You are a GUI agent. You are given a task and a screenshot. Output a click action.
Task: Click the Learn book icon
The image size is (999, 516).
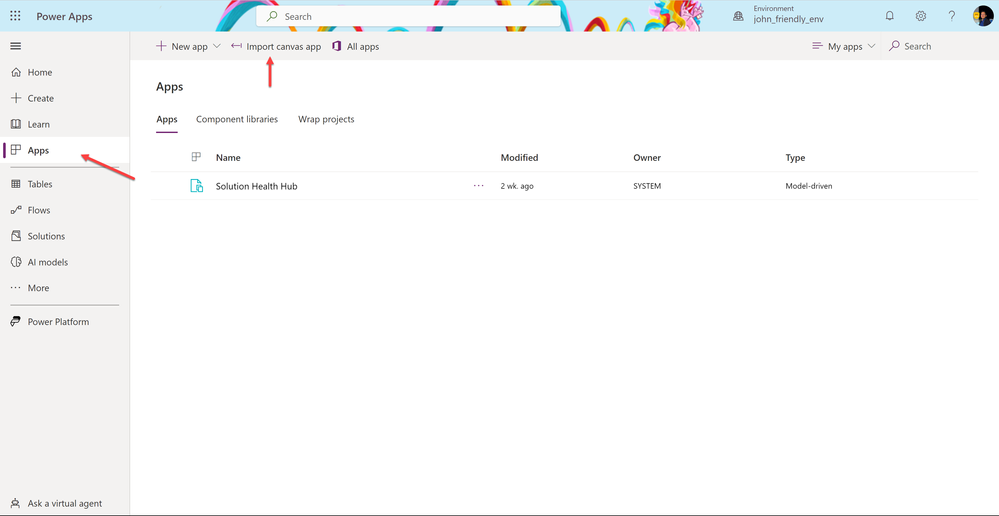tap(17, 124)
